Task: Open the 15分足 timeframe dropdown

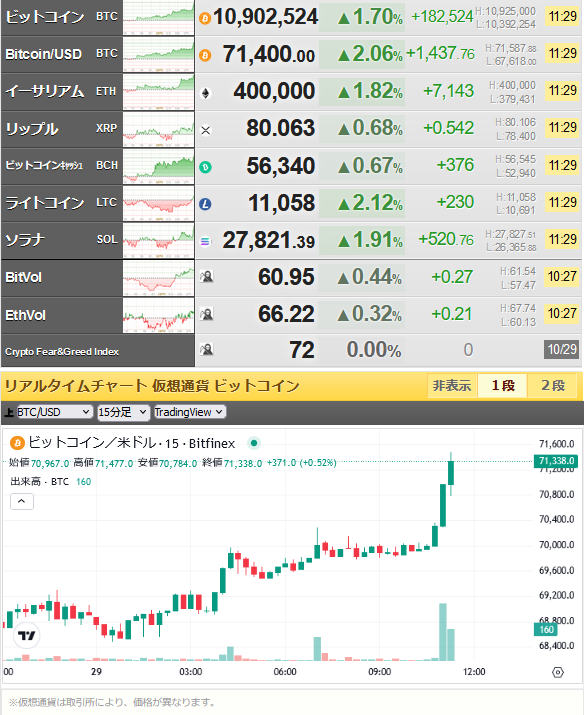Action: [123, 412]
